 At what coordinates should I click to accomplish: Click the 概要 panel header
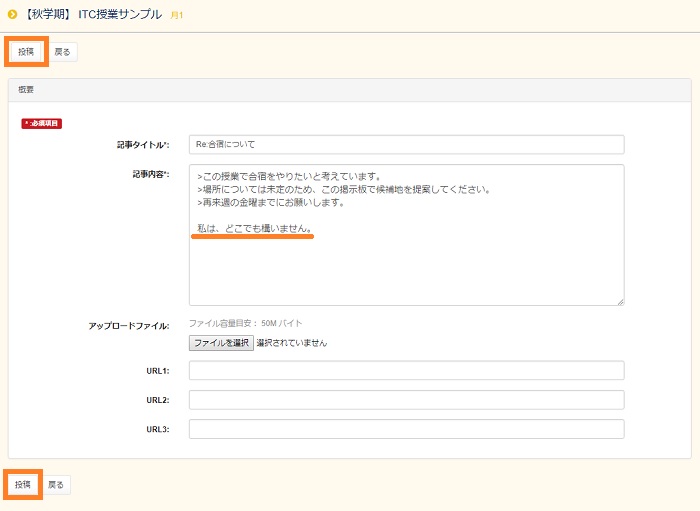coord(349,90)
